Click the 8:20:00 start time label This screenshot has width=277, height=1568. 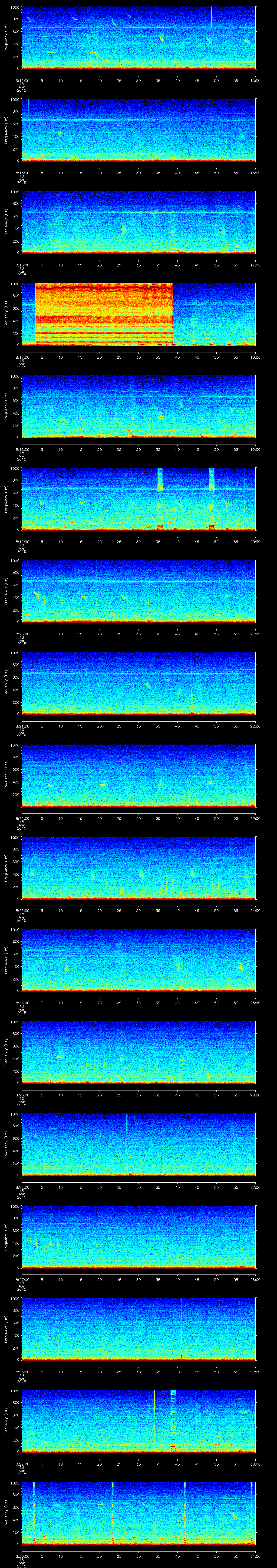(22, 634)
